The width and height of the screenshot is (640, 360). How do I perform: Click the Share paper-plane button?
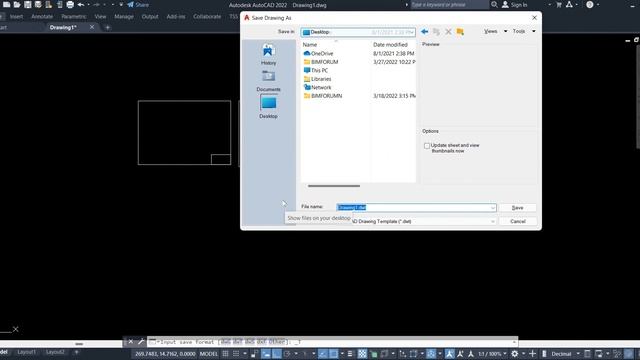click(x=138, y=4)
